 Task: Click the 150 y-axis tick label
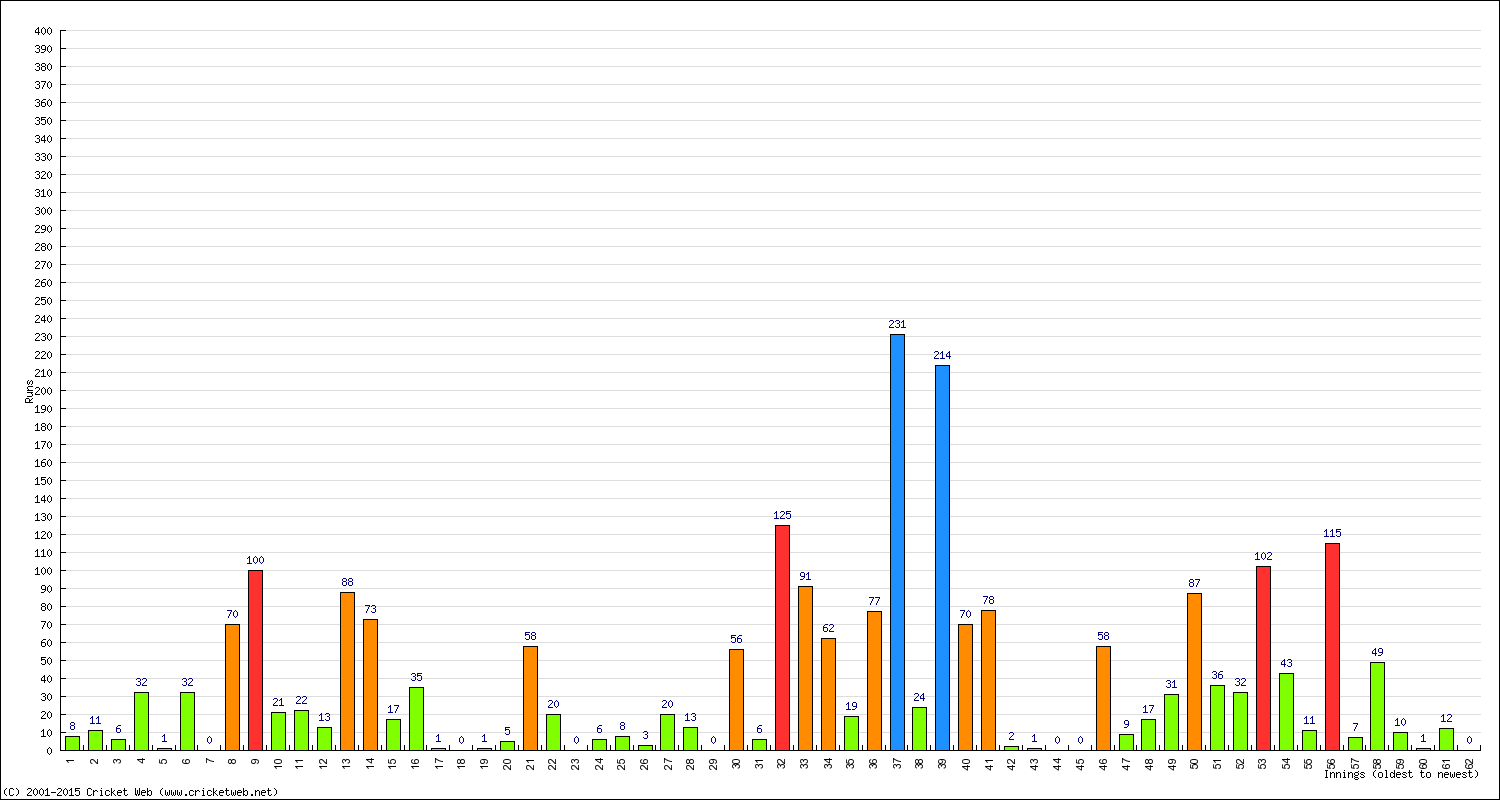43,481
